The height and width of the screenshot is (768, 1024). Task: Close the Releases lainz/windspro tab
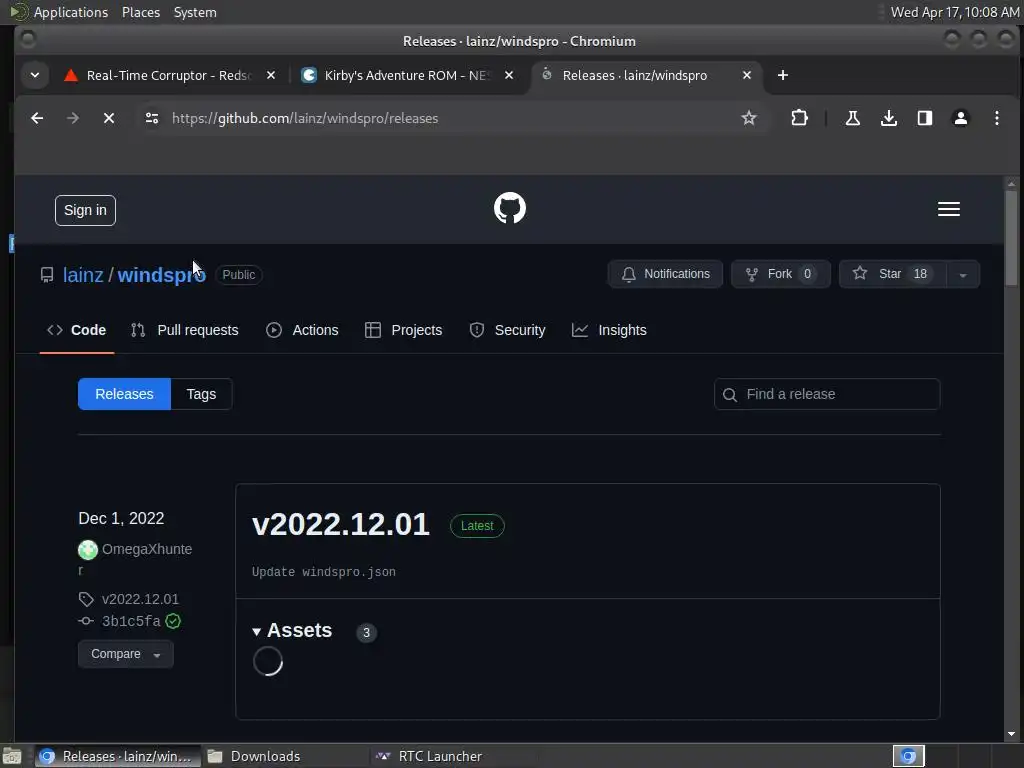click(x=746, y=75)
